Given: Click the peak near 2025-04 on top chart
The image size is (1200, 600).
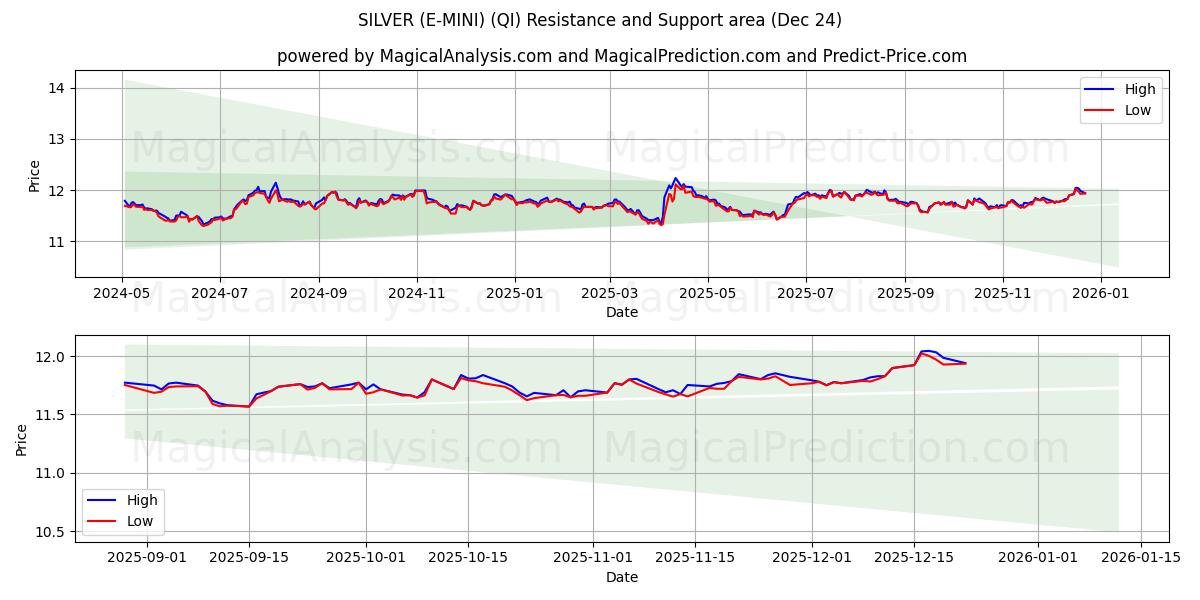Looking at the screenshot, I should click(676, 178).
